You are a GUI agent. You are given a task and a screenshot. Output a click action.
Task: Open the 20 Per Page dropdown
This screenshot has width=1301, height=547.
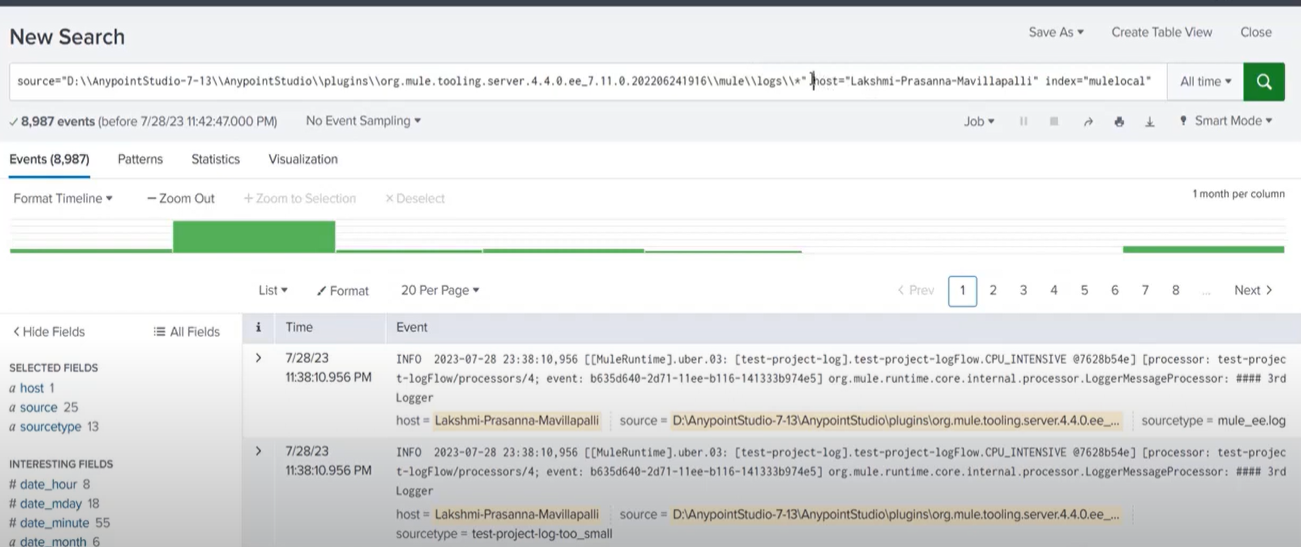440,290
